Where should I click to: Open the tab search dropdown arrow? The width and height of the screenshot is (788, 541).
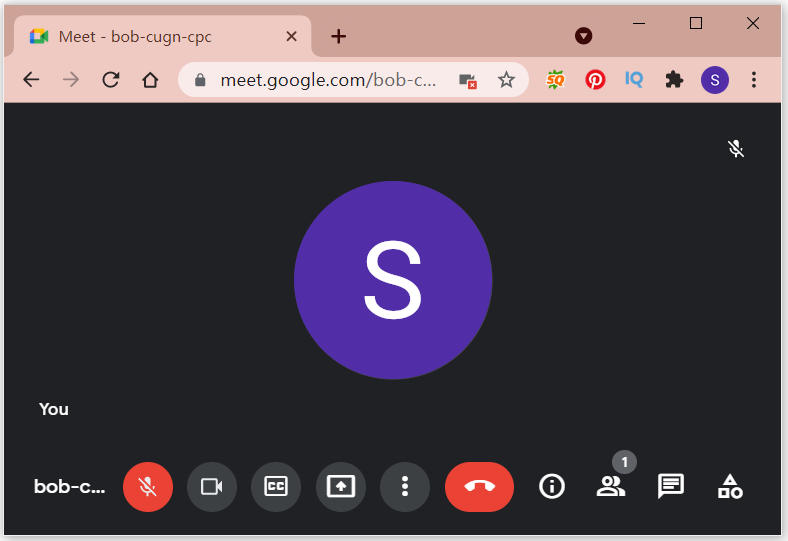583,36
